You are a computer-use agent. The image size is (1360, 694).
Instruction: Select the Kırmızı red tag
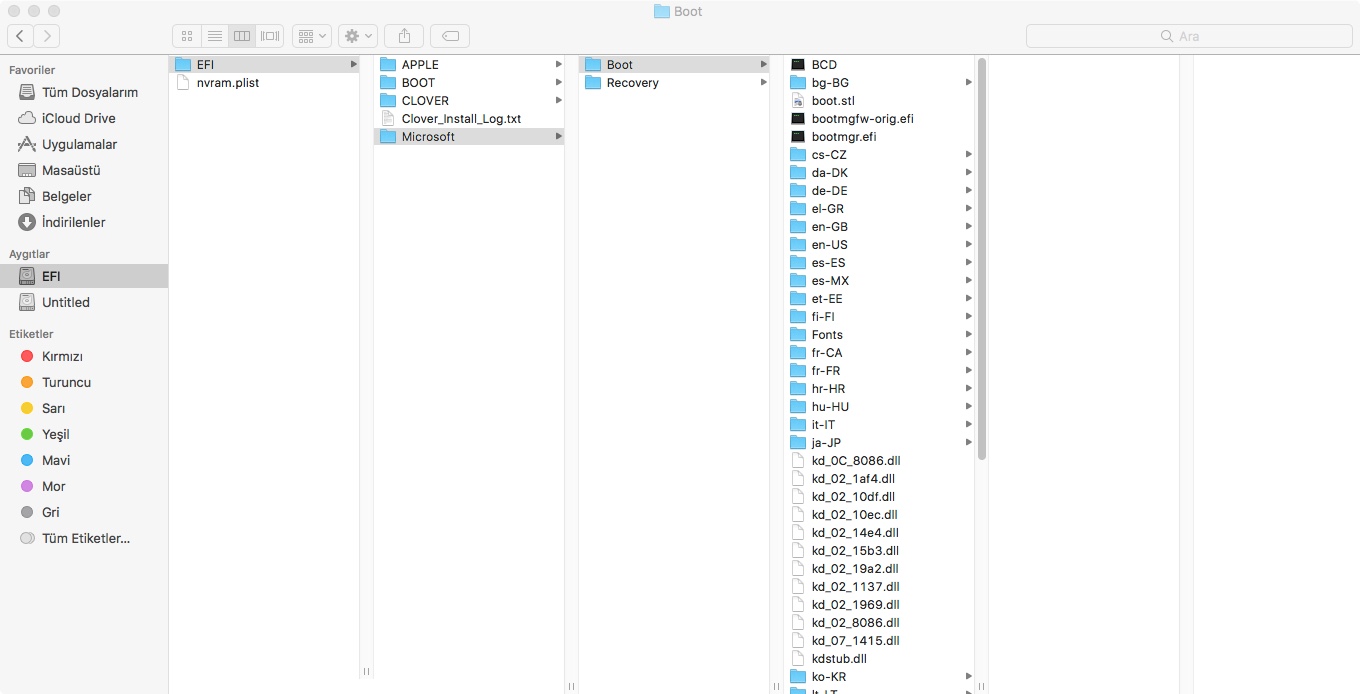[62, 356]
